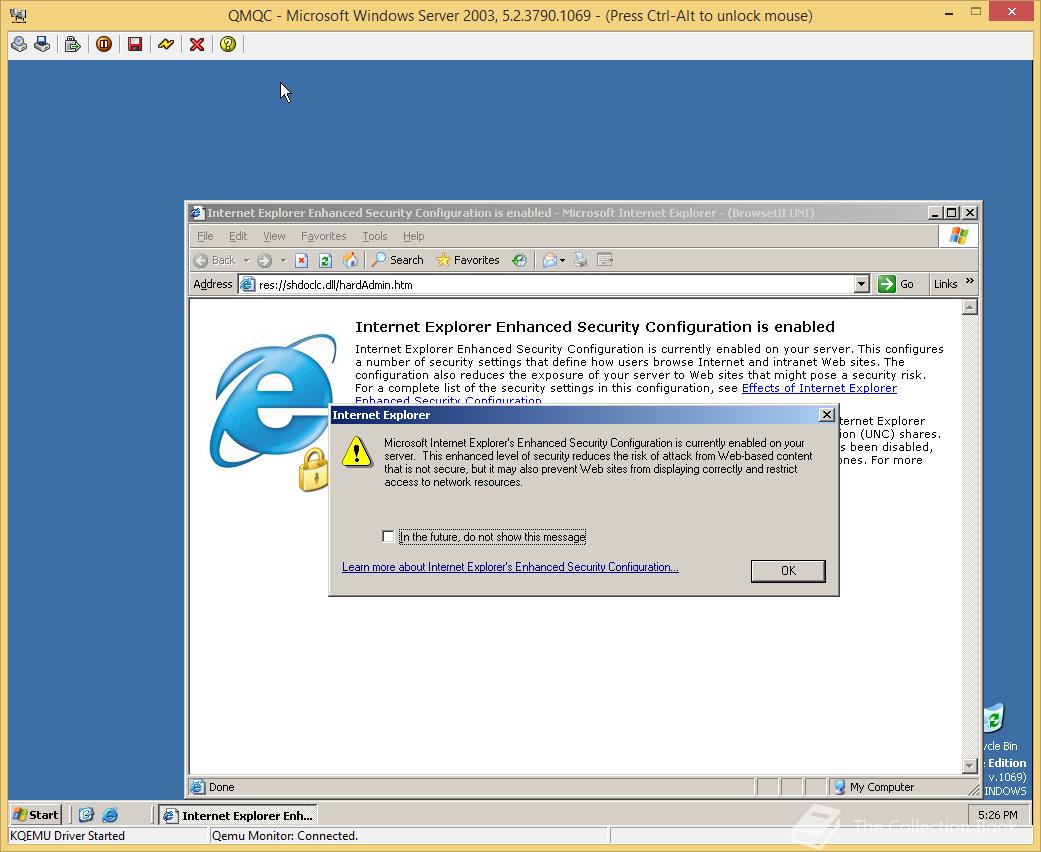The image size is (1041, 852).
Task: Click the Stop icon in IE toolbar
Action: 301,260
